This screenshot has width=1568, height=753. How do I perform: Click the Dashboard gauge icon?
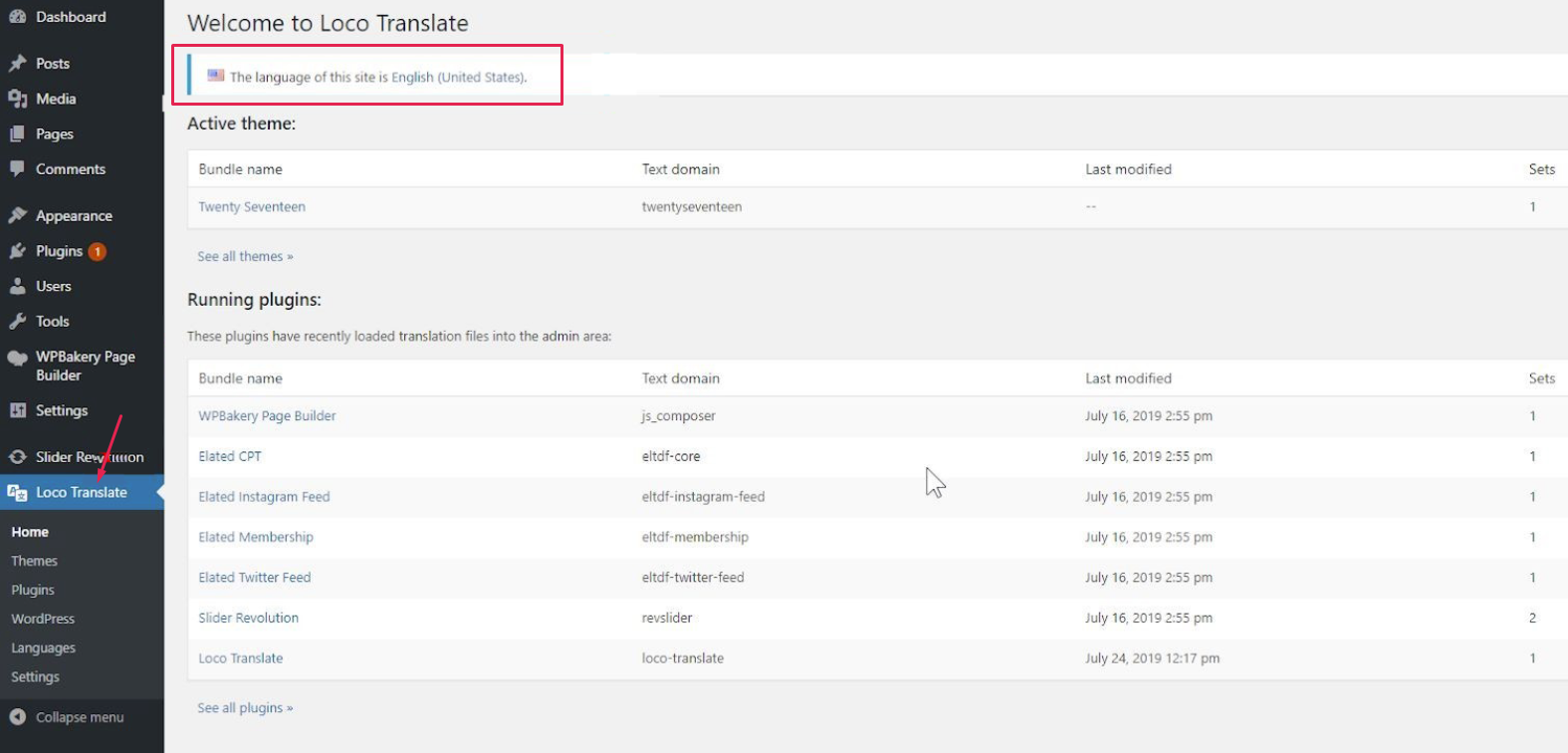pyautogui.click(x=17, y=17)
